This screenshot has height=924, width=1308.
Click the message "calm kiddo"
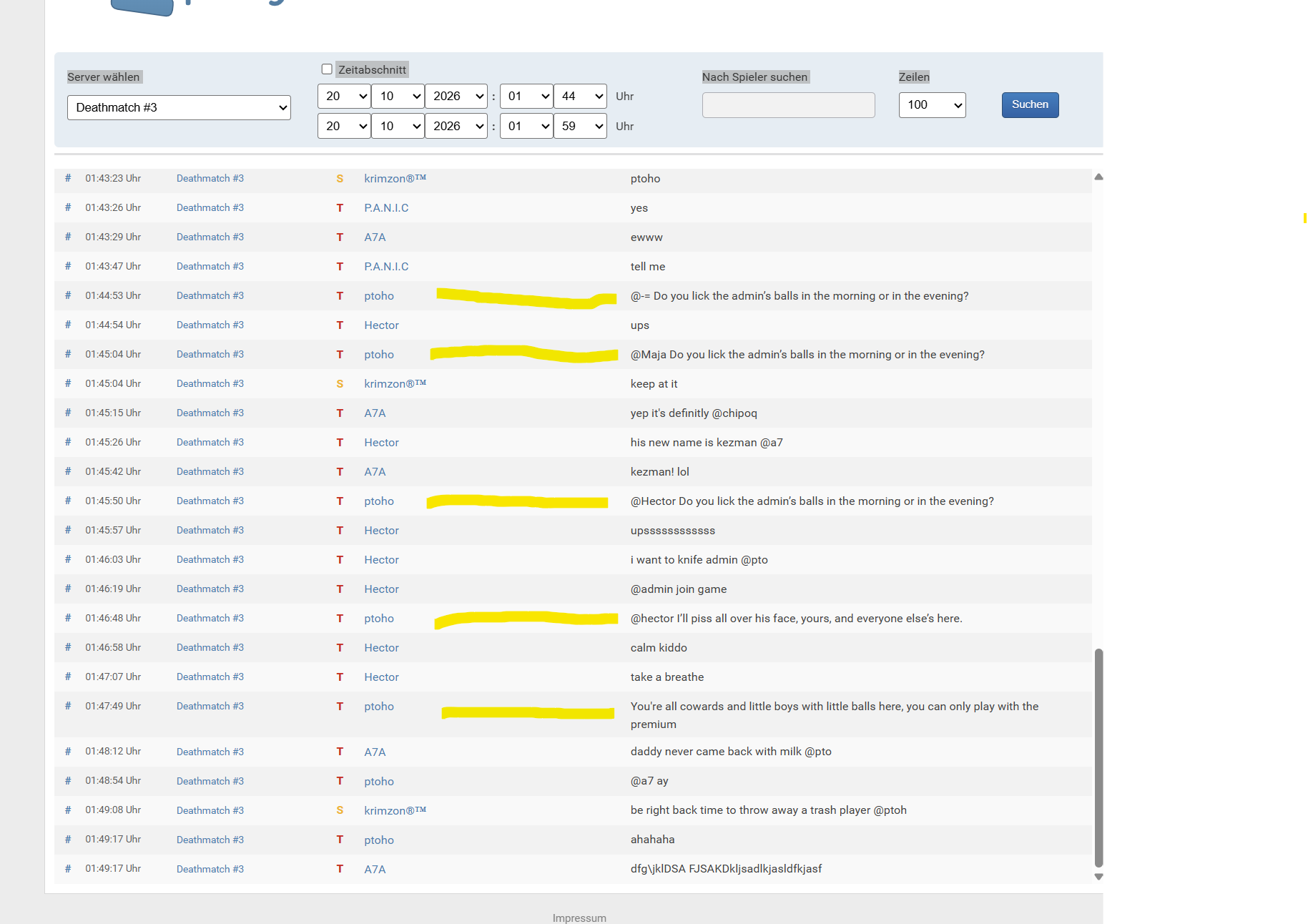click(x=659, y=648)
